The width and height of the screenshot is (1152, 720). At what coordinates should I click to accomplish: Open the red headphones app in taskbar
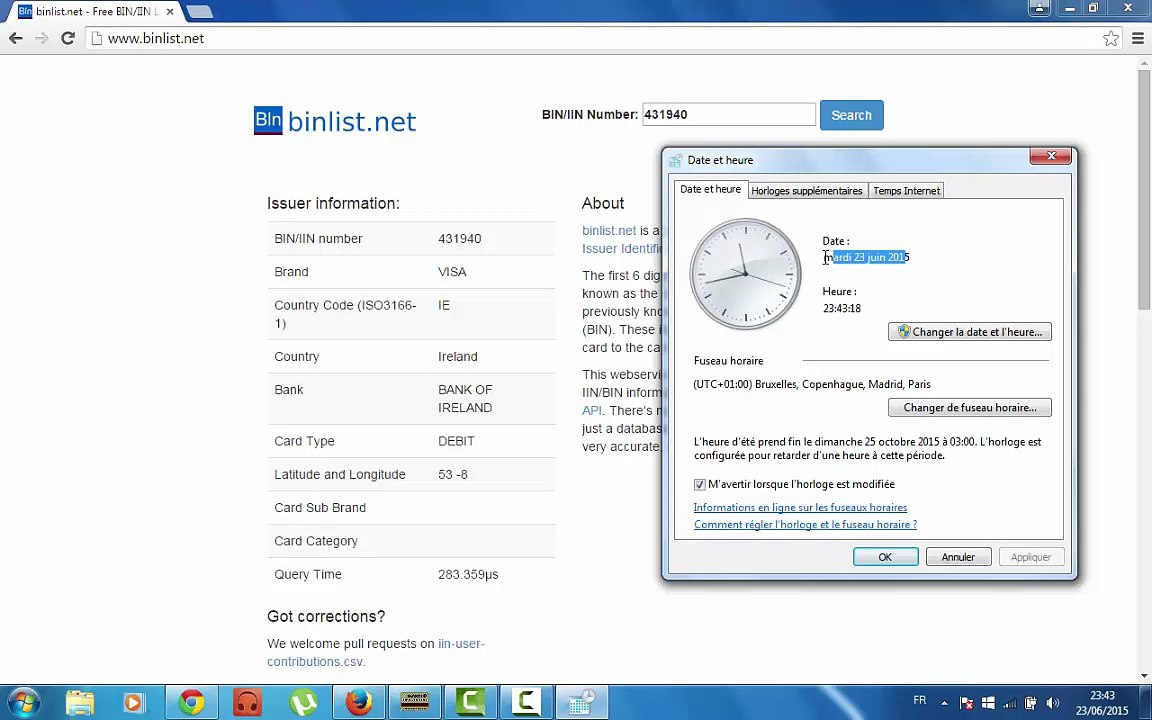click(248, 703)
